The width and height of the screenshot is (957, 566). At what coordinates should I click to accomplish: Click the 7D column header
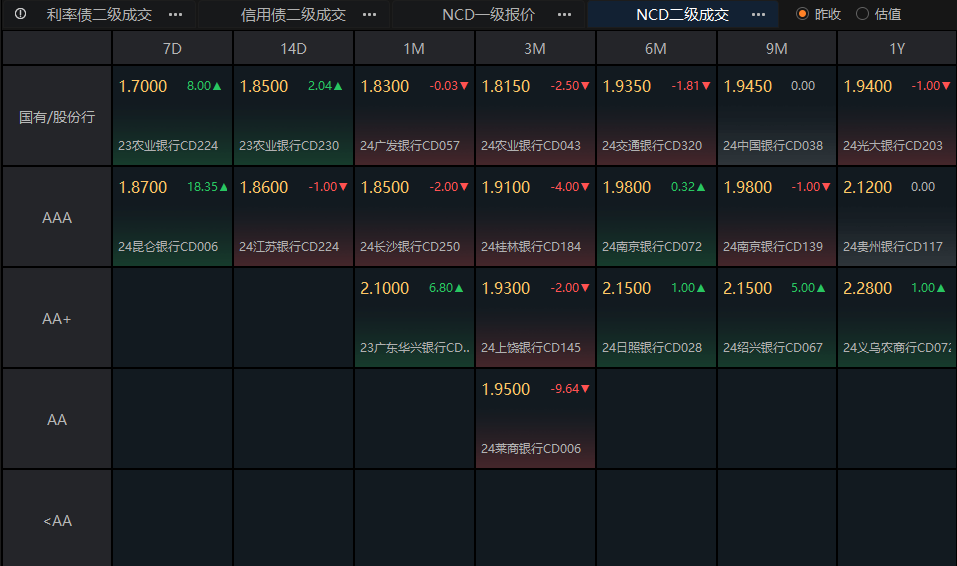point(172,48)
